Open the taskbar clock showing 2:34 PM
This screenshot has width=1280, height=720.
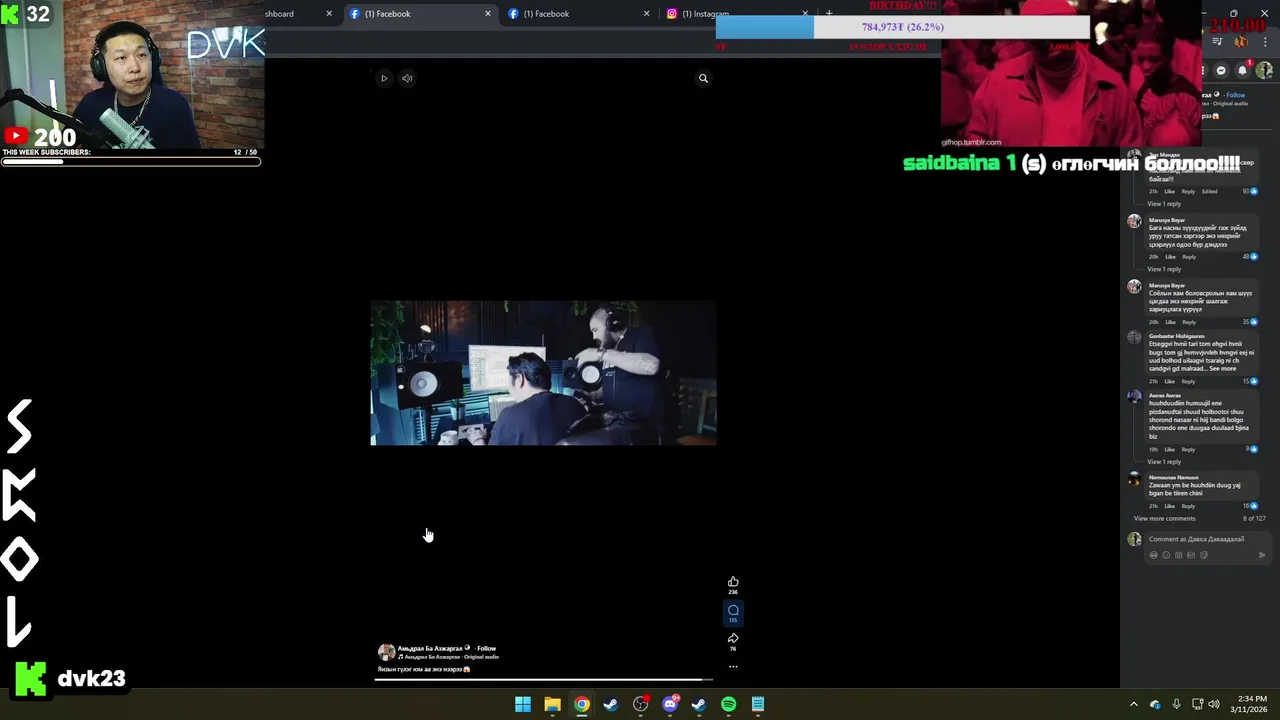pyautogui.click(x=1251, y=704)
